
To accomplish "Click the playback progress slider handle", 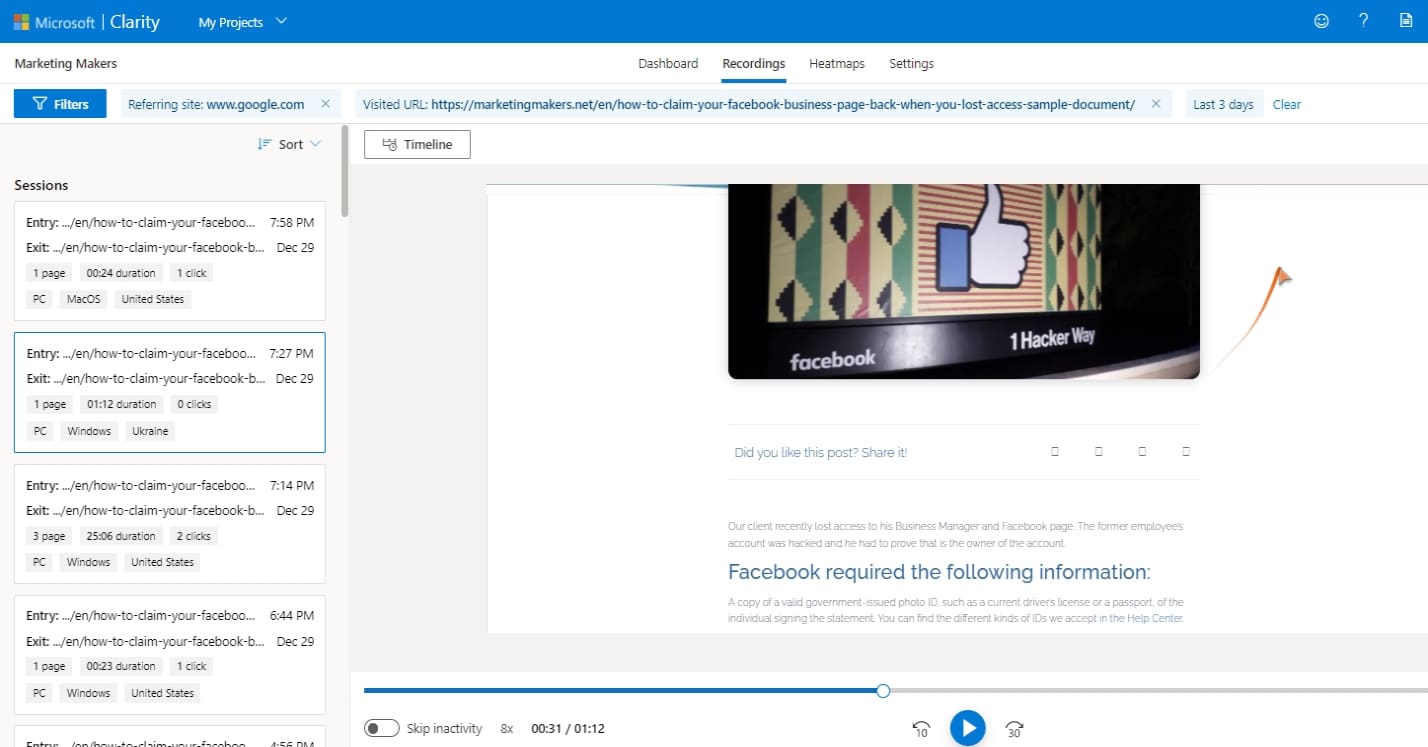I will coord(883,691).
